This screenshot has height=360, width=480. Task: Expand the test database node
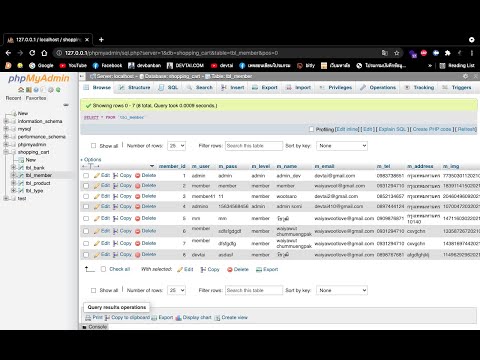6,198
